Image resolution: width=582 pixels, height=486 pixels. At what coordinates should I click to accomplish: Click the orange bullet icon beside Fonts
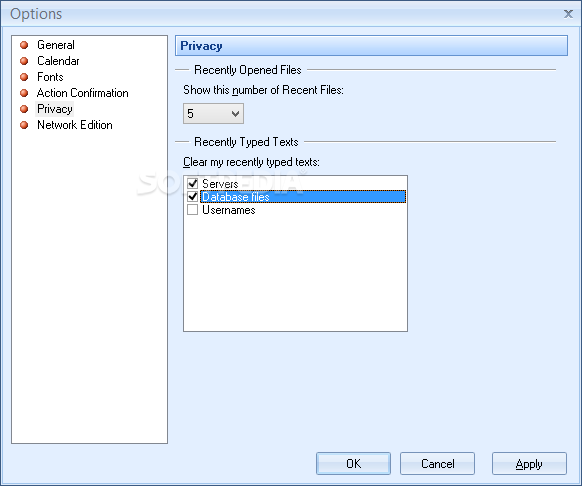pyautogui.click(x=24, y=77)
